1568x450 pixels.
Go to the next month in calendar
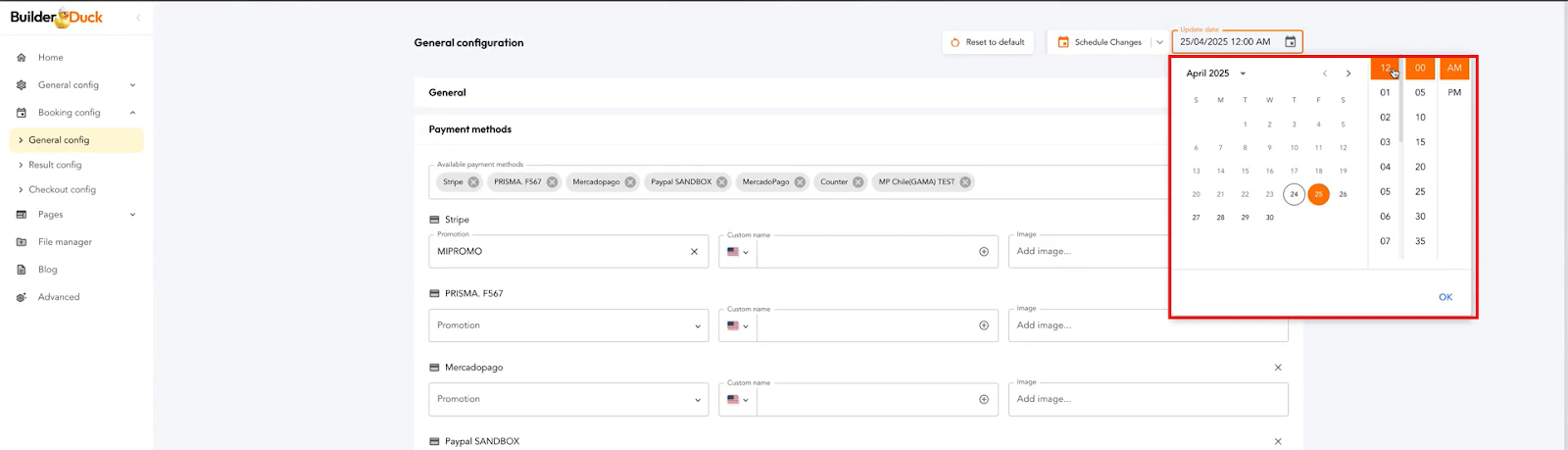click(x=1348, y=74)
